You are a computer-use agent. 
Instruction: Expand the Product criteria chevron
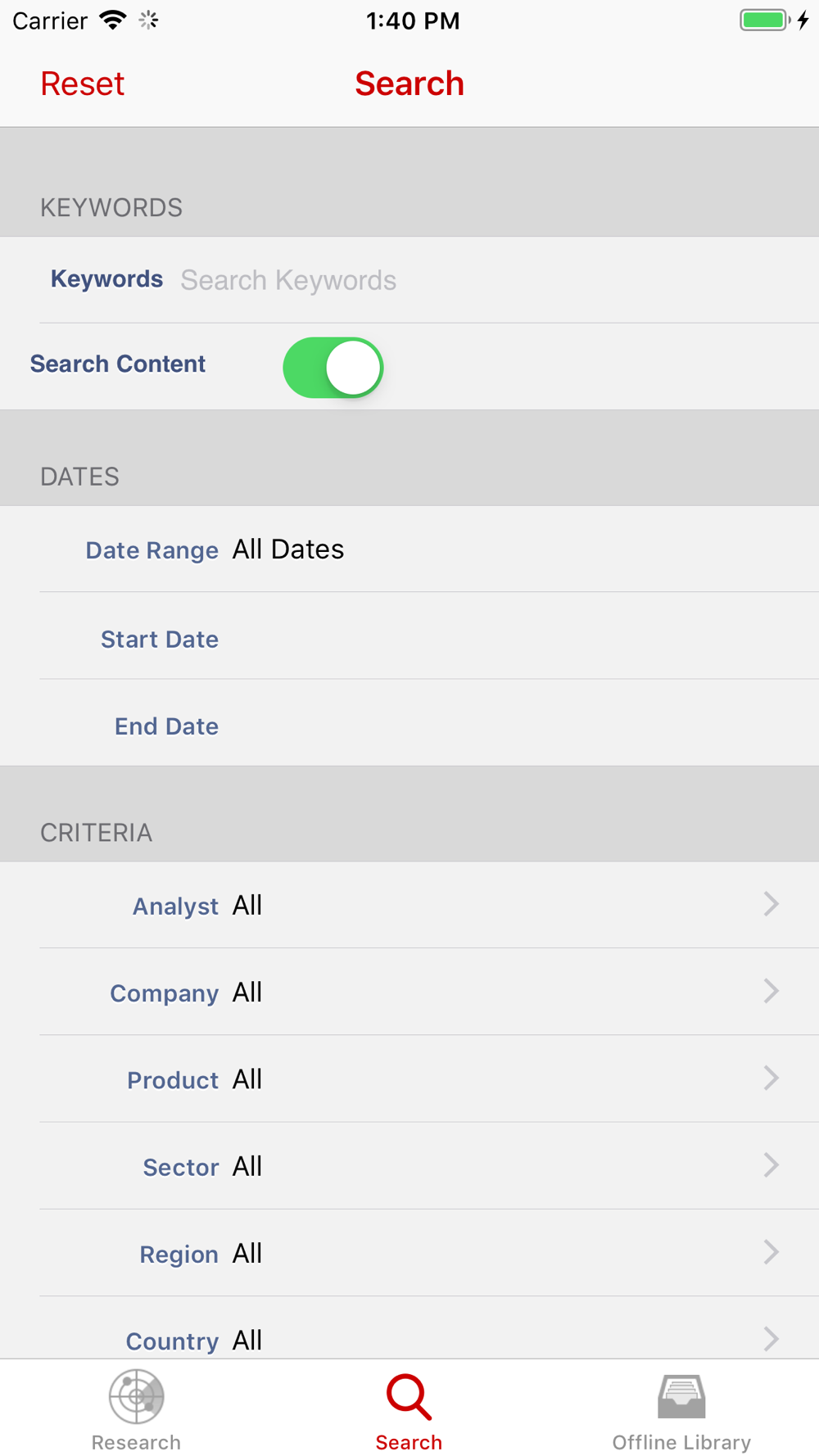pos(771,1078)
